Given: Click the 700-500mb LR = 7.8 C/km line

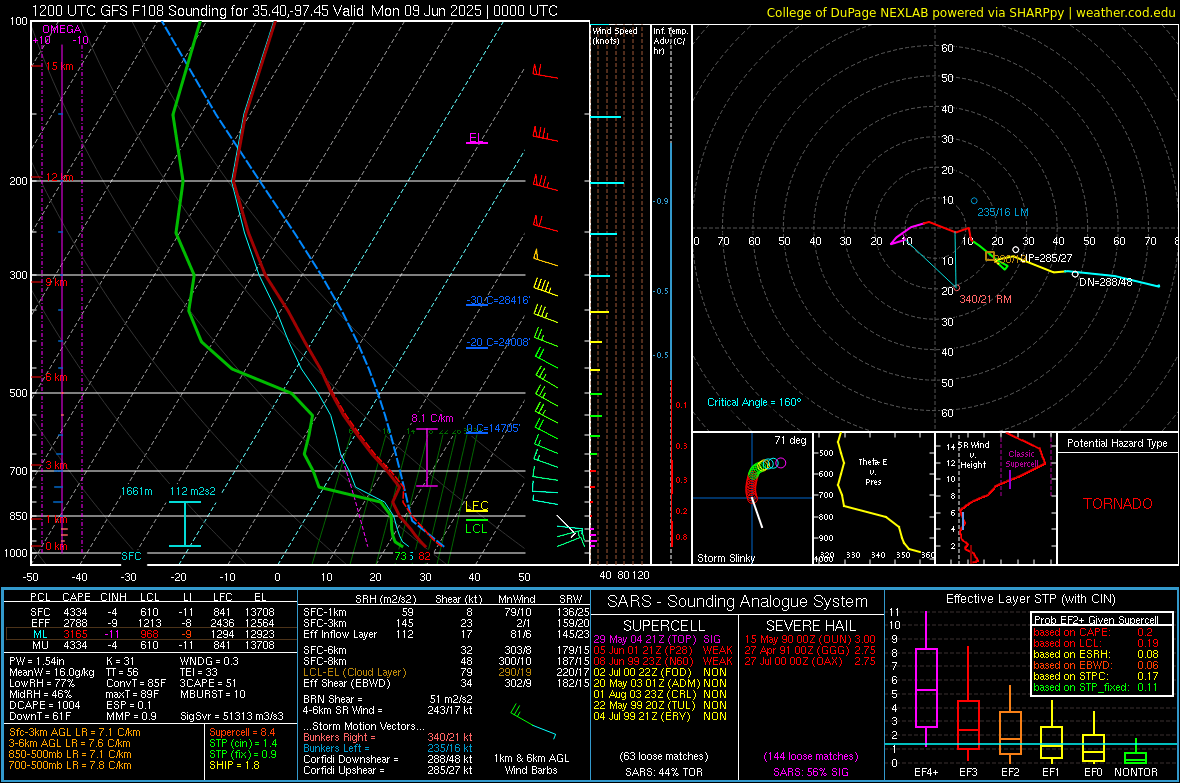Looking at the screenshot, I should pos(70,766).
